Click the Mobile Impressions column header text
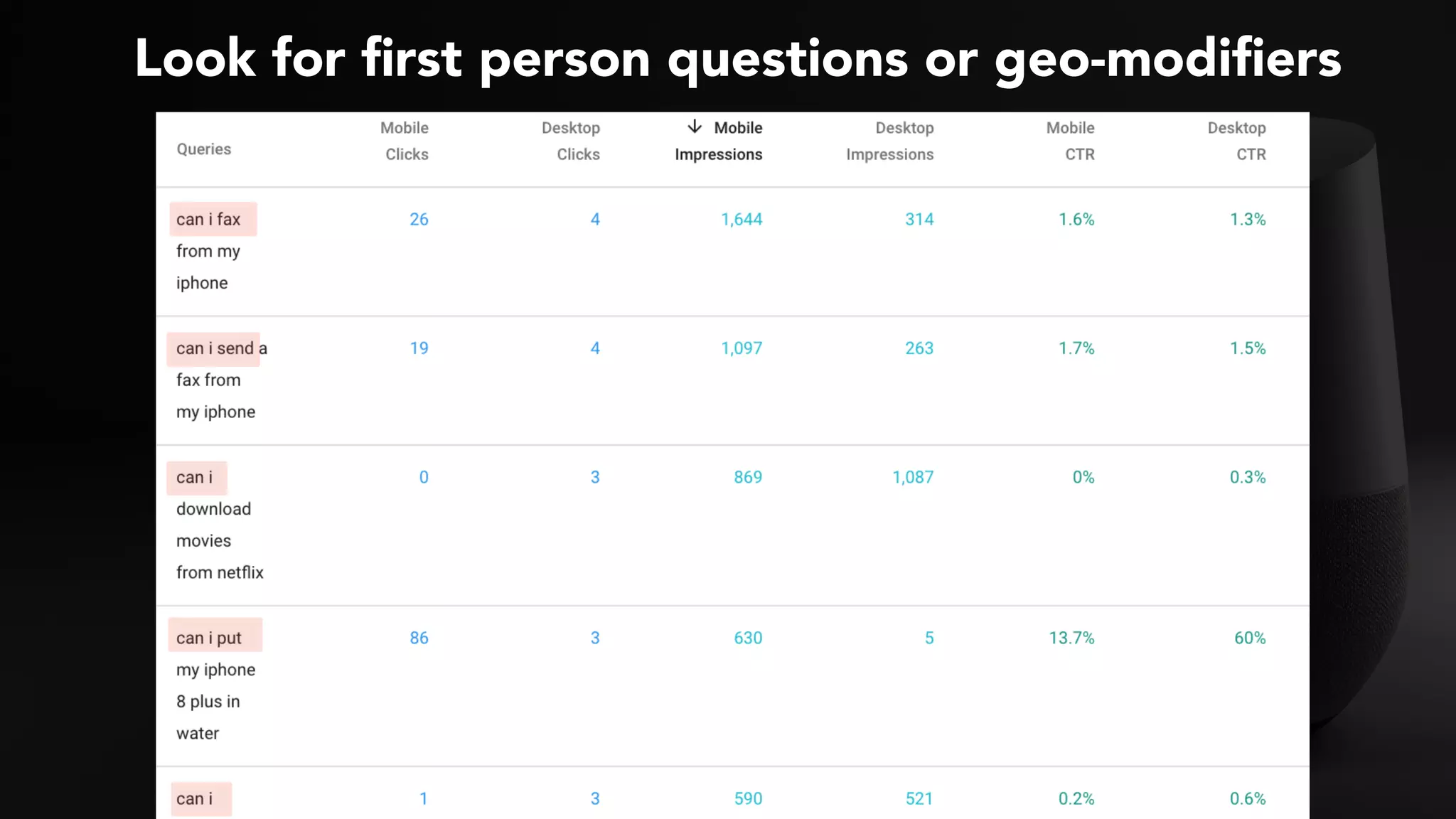This screenshot has height=819, width=1456. point(719,141)
